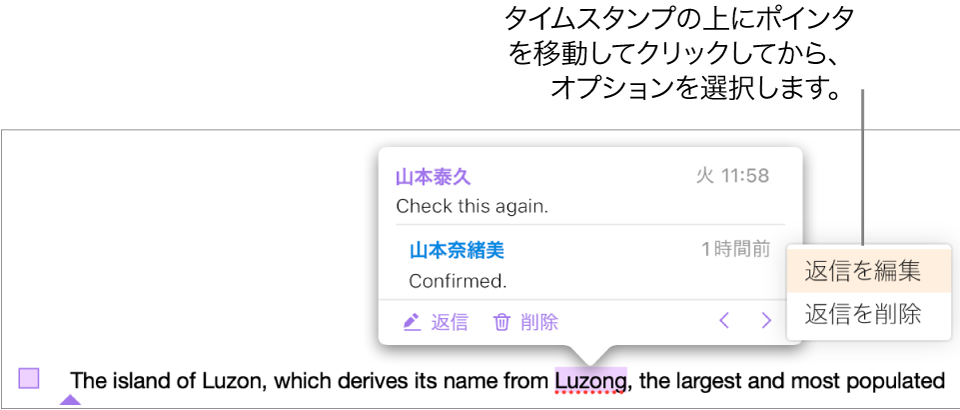Click the trash can icon beside 削除

click(x=501, y=322)
